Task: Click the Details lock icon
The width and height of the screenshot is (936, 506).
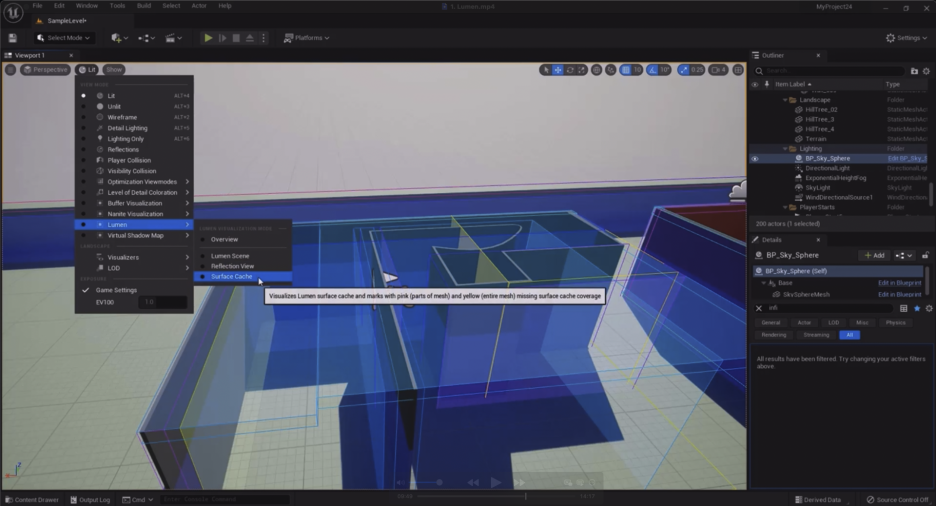Action: [925, 255]
